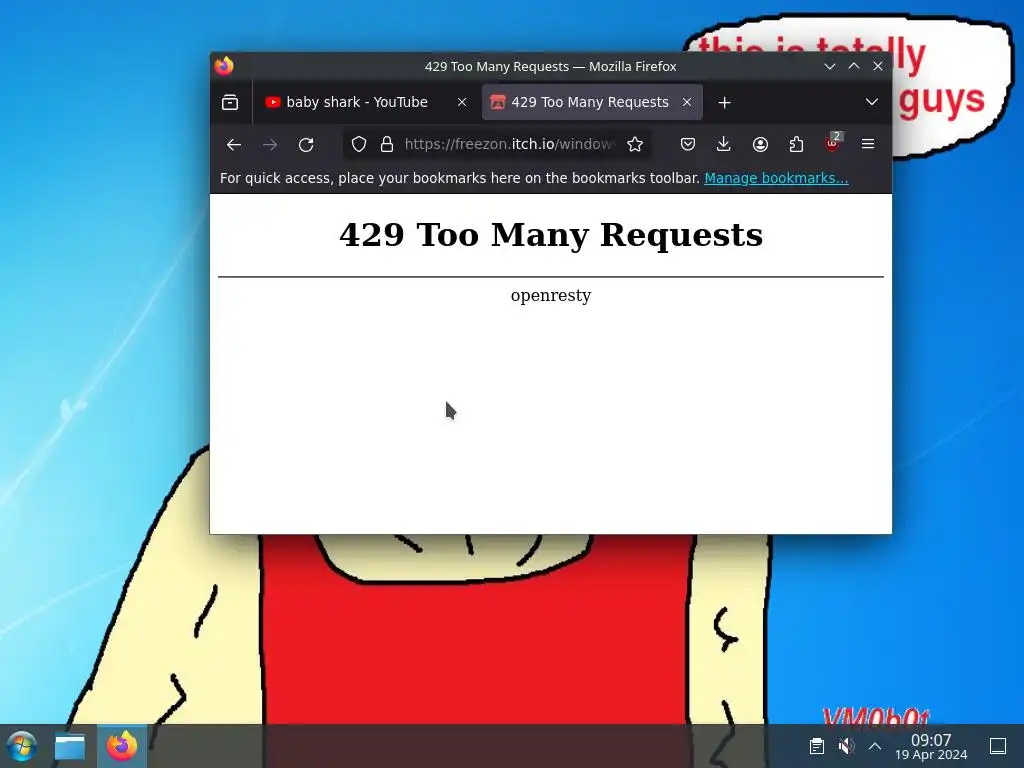The image size is (1024, 768).
Task: Close the 429 Too Many Requests tab
Action: coord(687,103)
